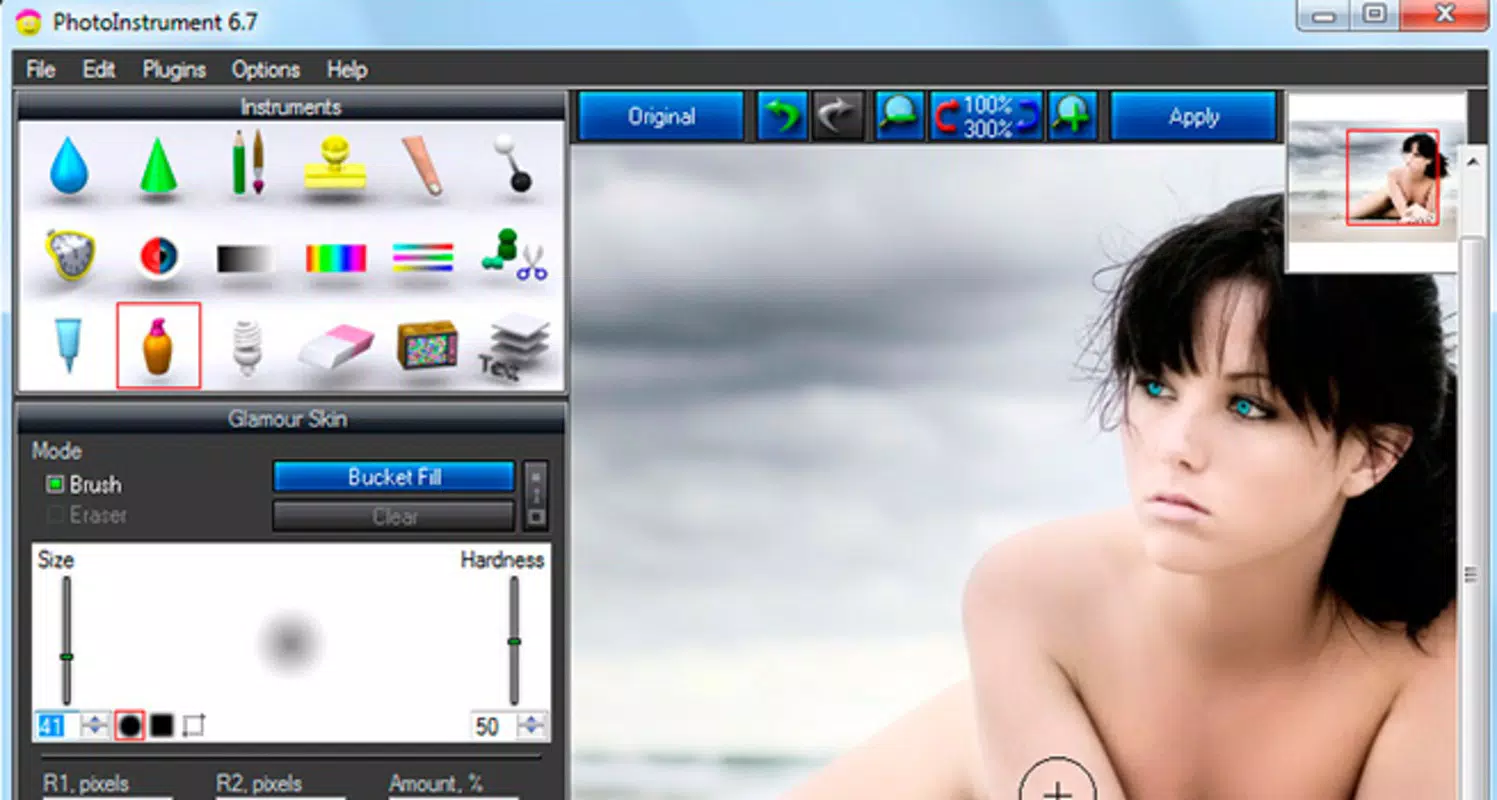Open the File menu

pos(41,70)
